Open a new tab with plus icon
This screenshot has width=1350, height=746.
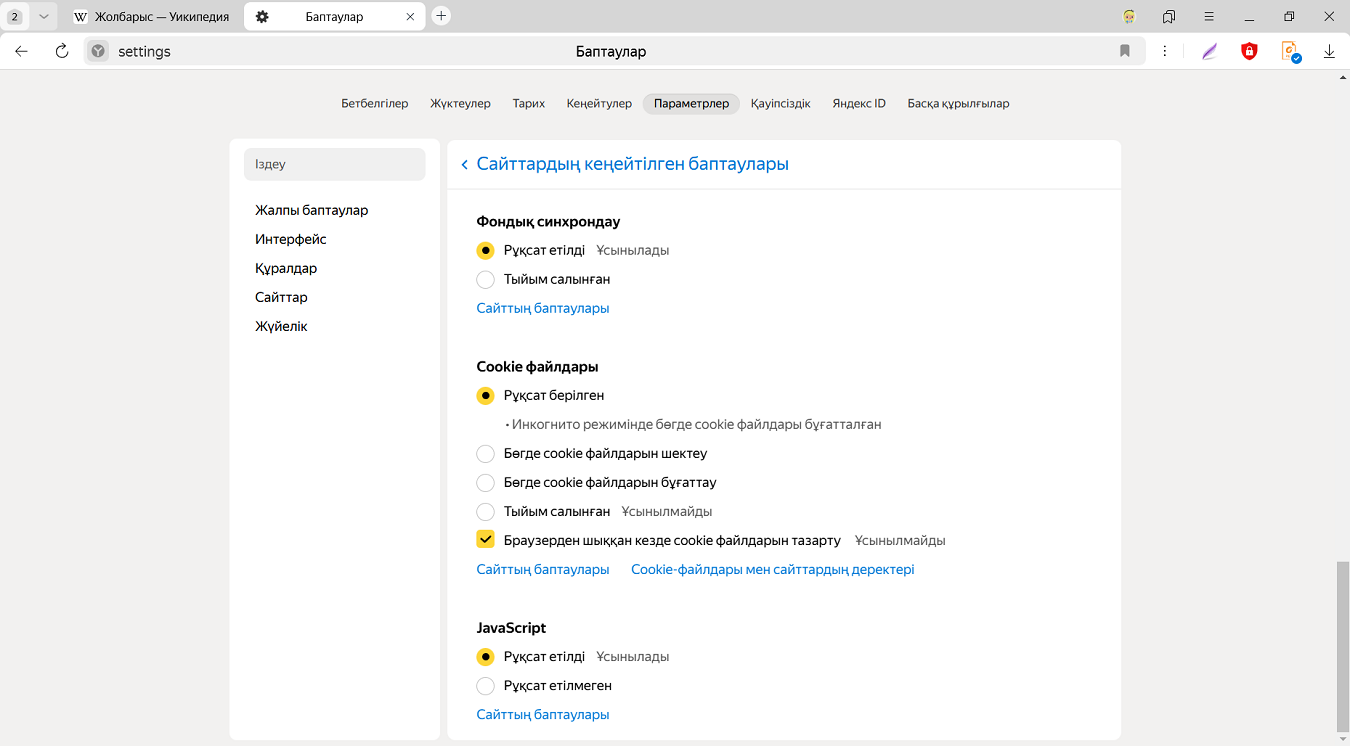[441, 16]
